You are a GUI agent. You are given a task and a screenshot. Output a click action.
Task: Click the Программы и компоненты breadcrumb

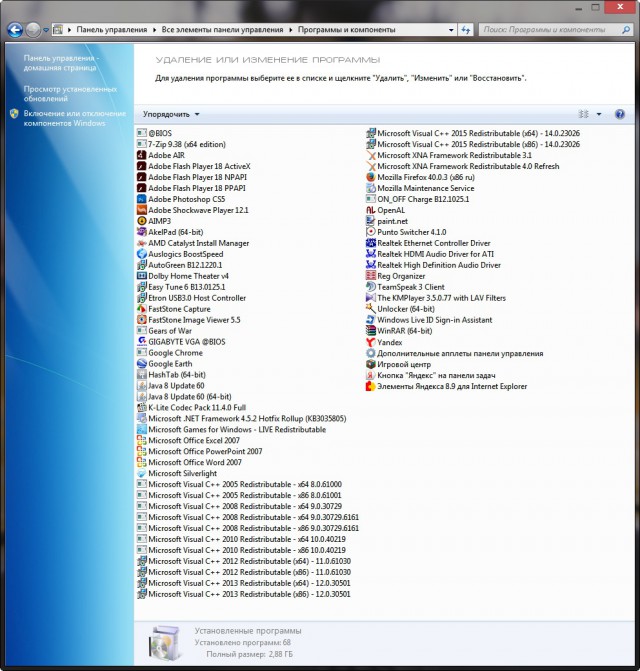point(347,30)
